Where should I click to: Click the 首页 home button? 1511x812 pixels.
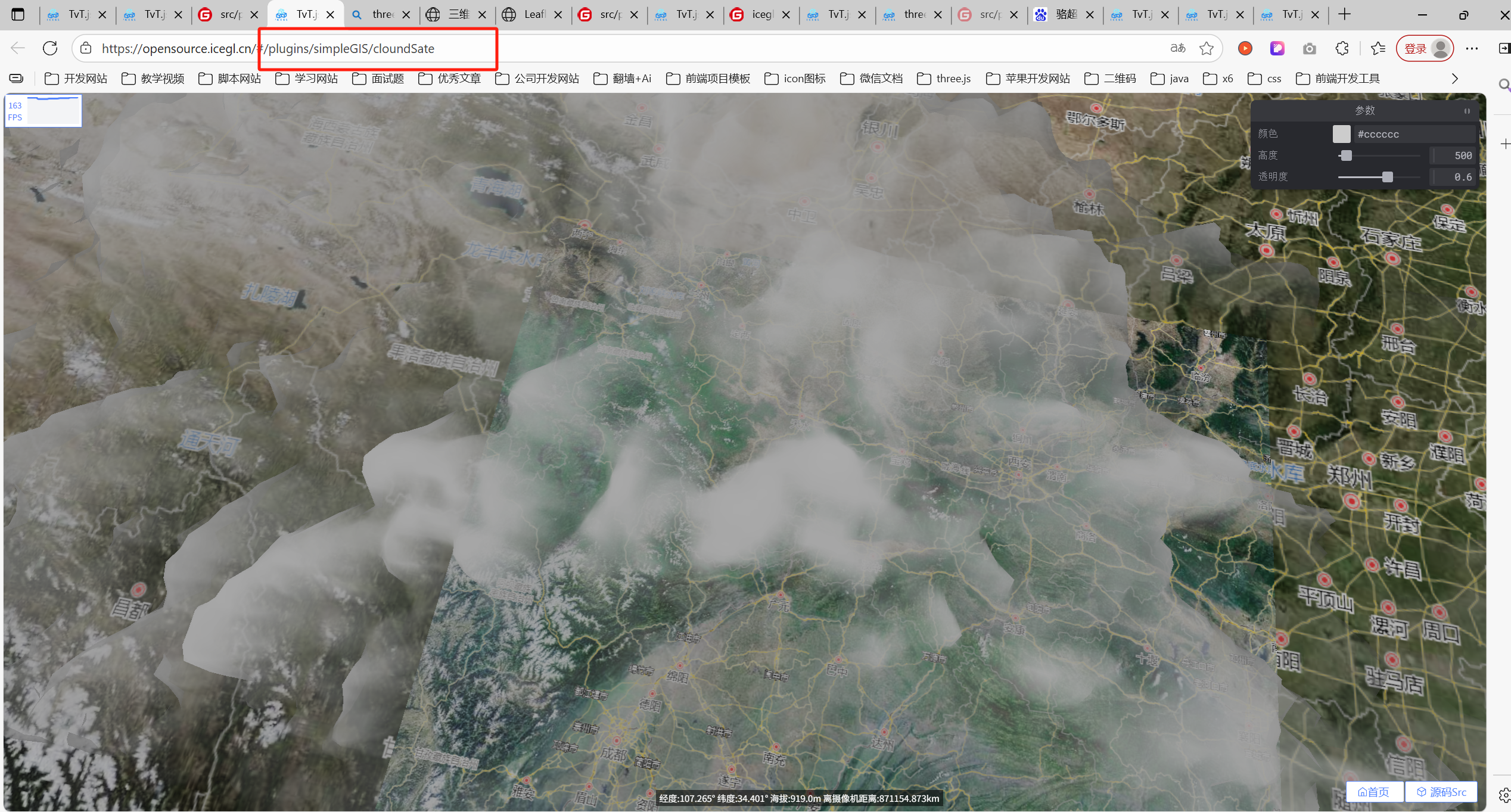1373,792
